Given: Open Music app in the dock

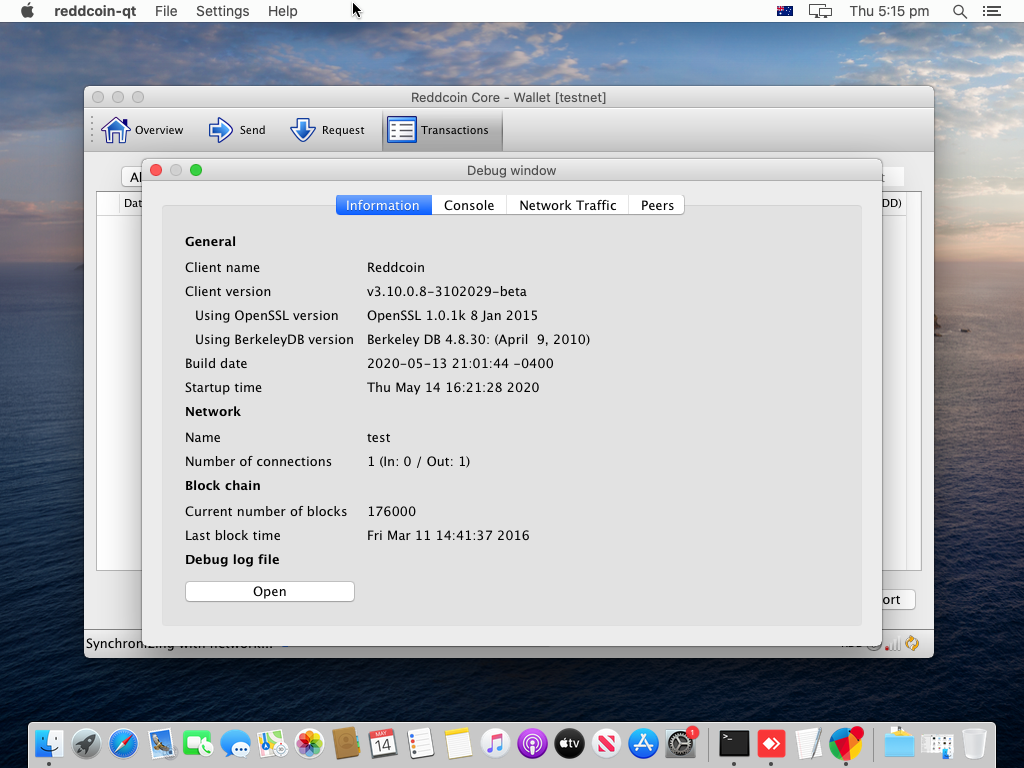Looking at the screenshot, I should point(495,744).
